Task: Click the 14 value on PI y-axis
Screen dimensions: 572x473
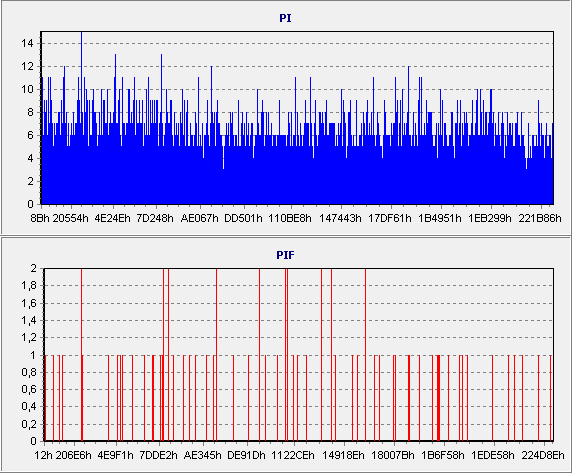Action: 27,43
